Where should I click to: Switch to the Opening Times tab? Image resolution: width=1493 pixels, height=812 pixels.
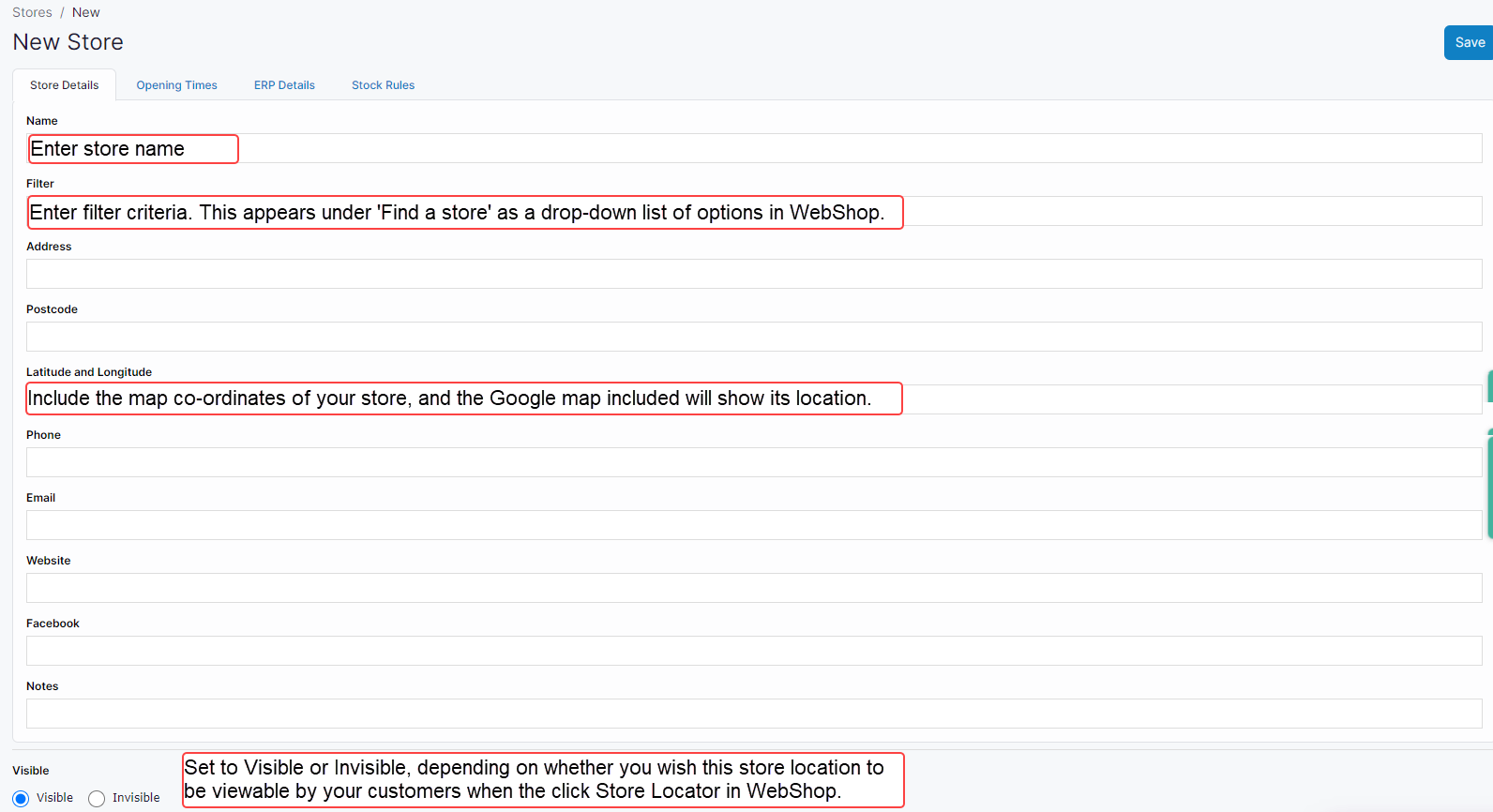[x=176, y=85]
